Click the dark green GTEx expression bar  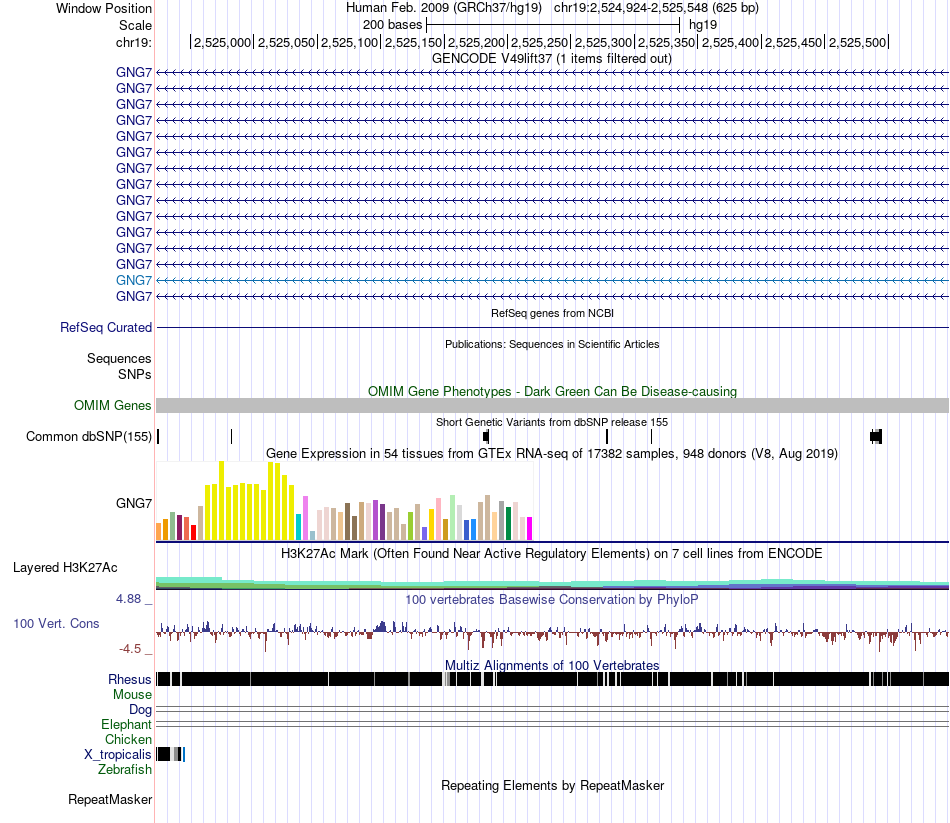(x=508, y=524)
